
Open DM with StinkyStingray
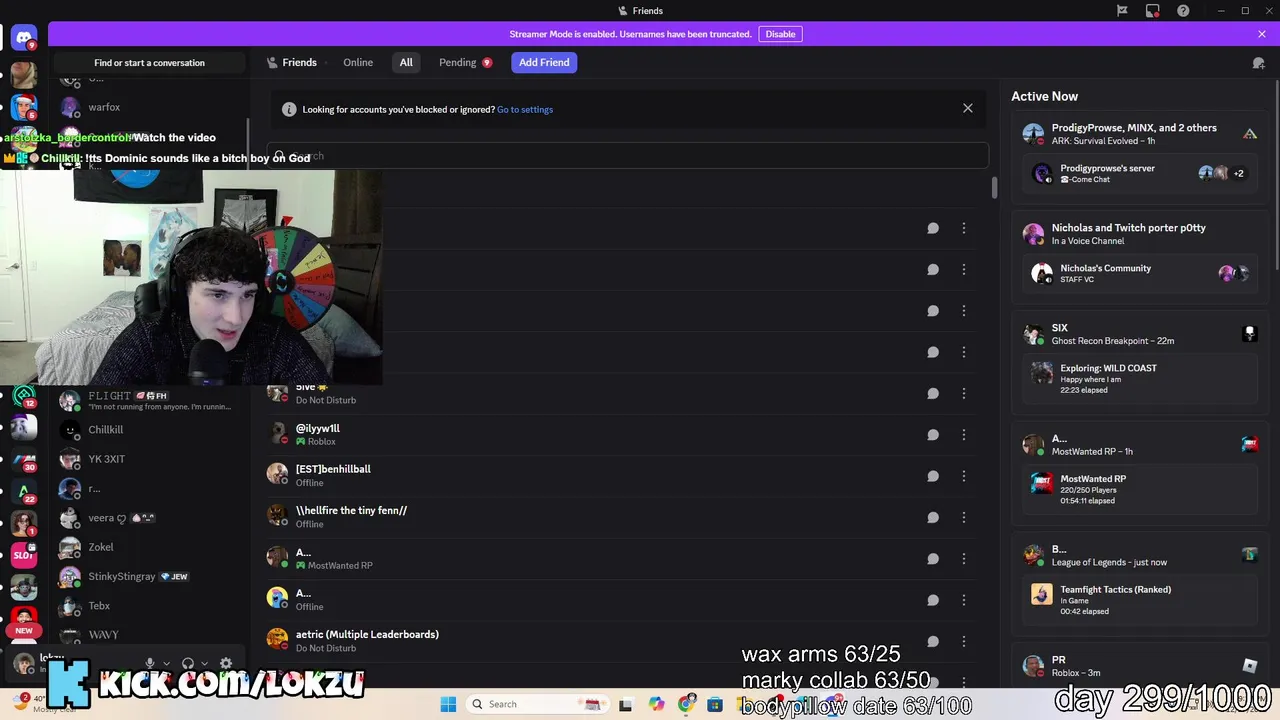point(150,576)
